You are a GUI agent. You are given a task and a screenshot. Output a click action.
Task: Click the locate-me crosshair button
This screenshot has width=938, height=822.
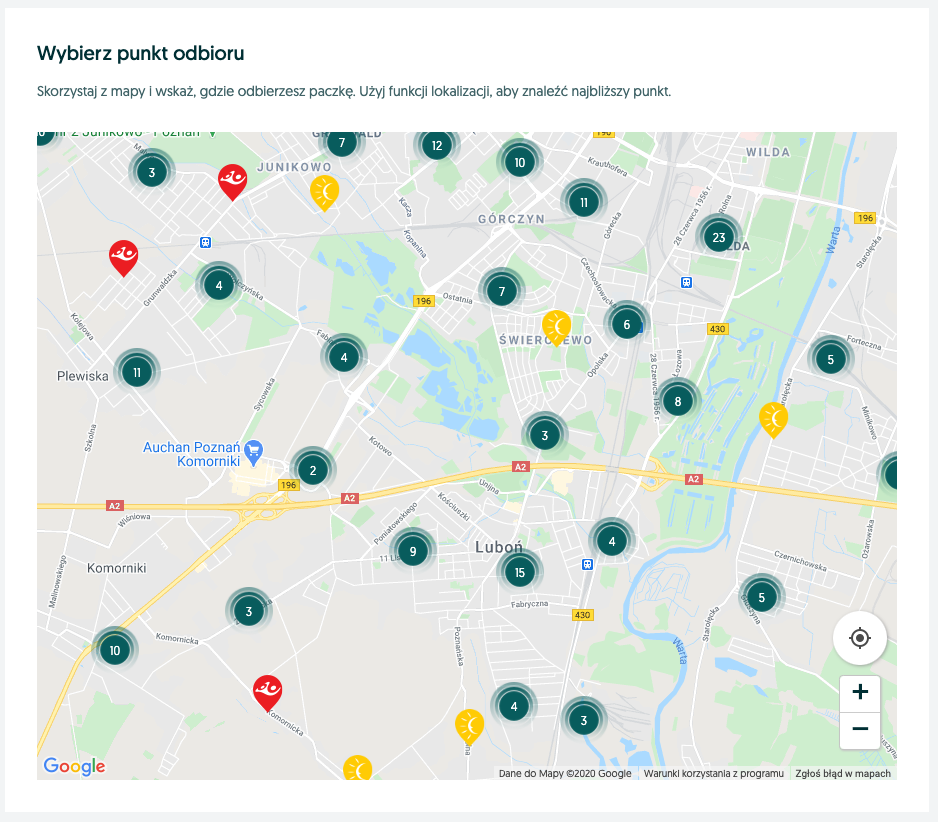[x=860, y=638]
